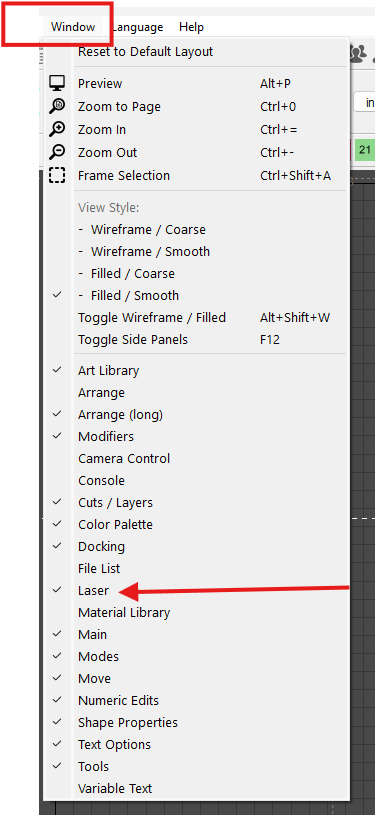Image resolution: width=375 pixels, height=815 pixels.
Task: Disable the Cuts / Layers panel
Action: click(197, 503)
